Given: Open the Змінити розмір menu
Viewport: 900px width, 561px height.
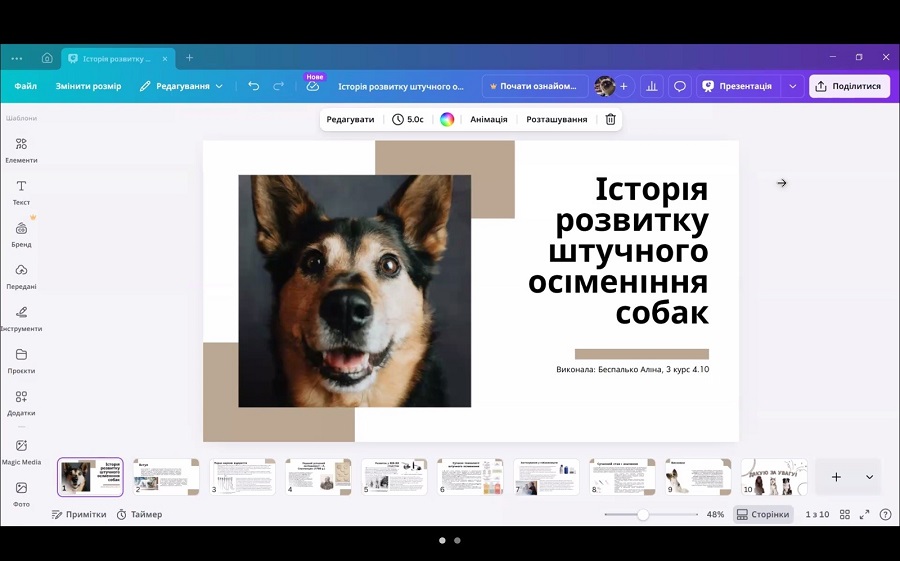Looking at the screenshot, I should click(88, 86).
